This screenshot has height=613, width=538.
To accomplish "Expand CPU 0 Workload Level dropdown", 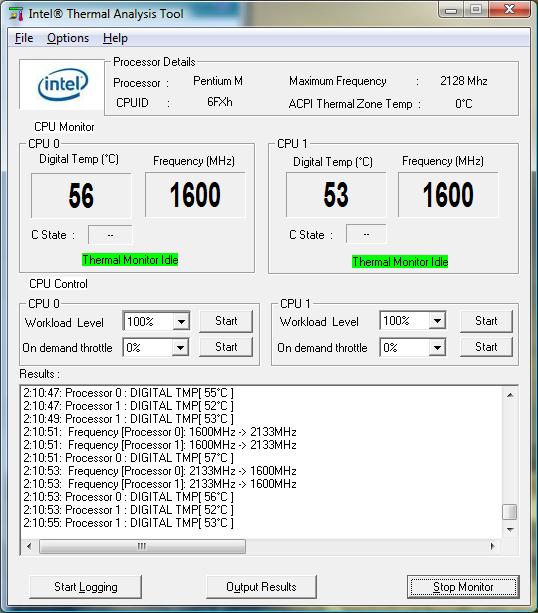I will [181, 322].
